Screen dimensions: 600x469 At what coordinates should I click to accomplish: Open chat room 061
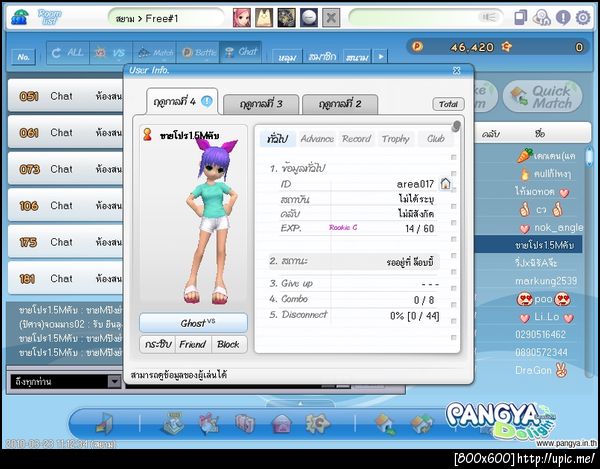pos(66,132)
